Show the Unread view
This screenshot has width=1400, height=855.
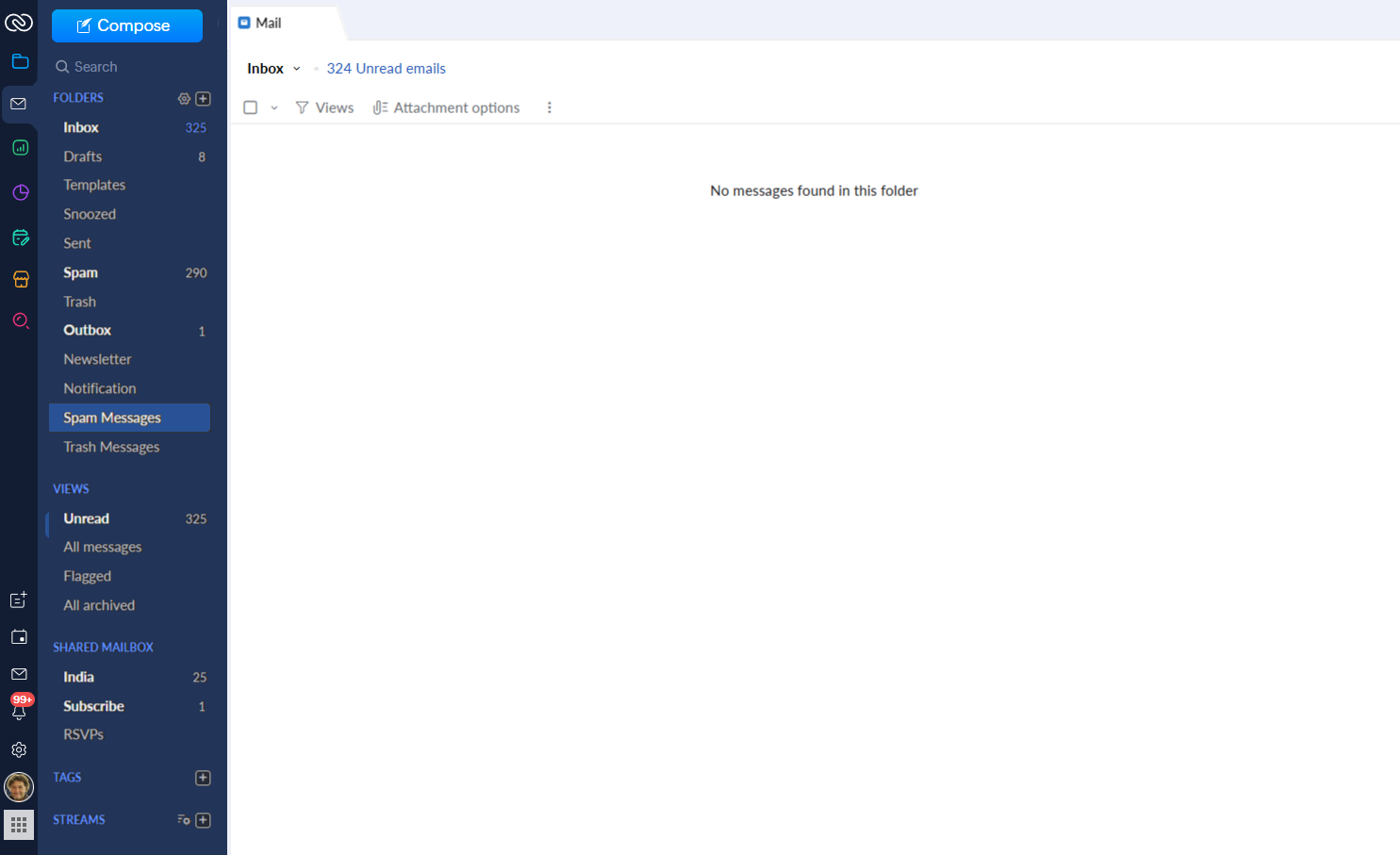130,518
